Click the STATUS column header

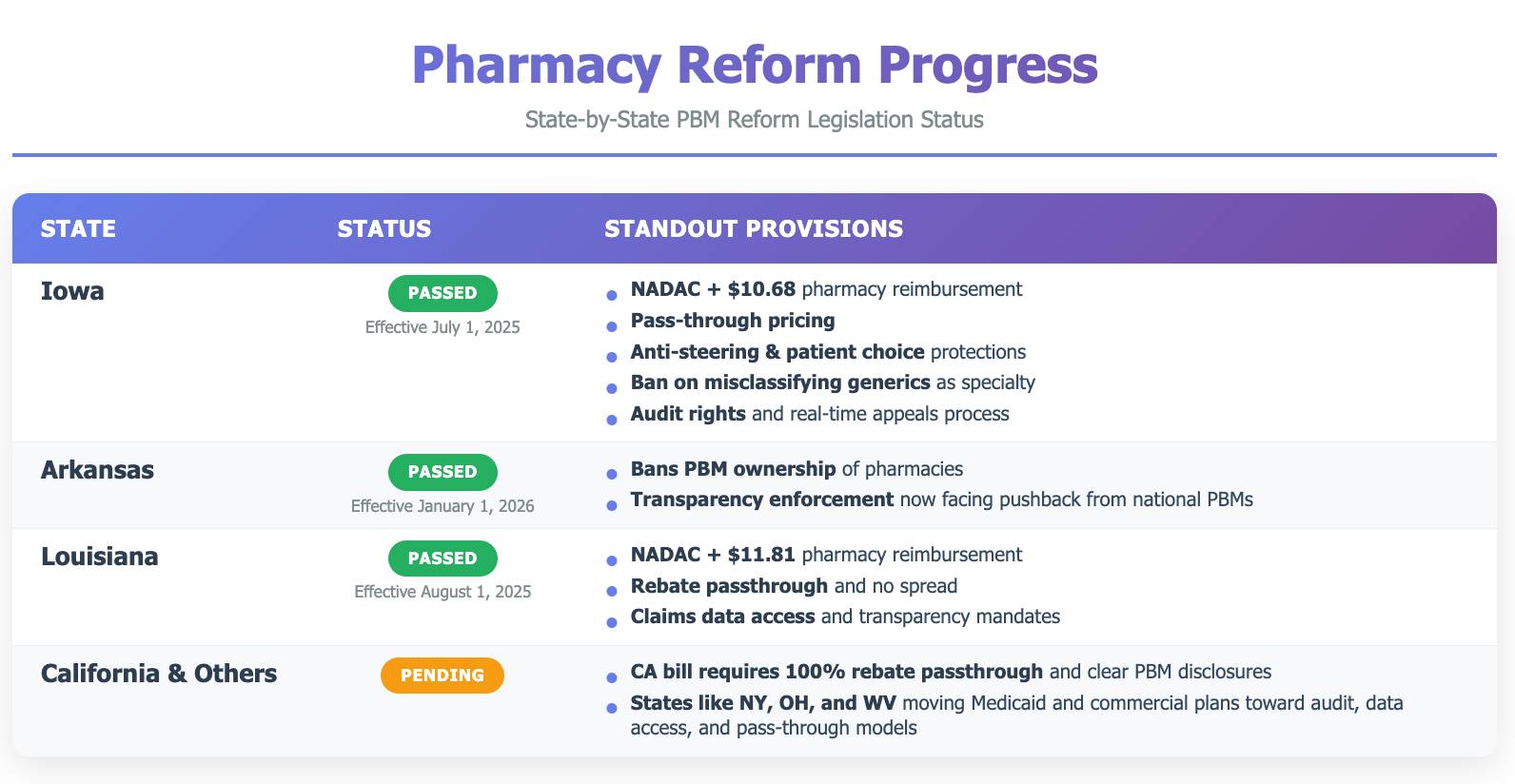384,229
